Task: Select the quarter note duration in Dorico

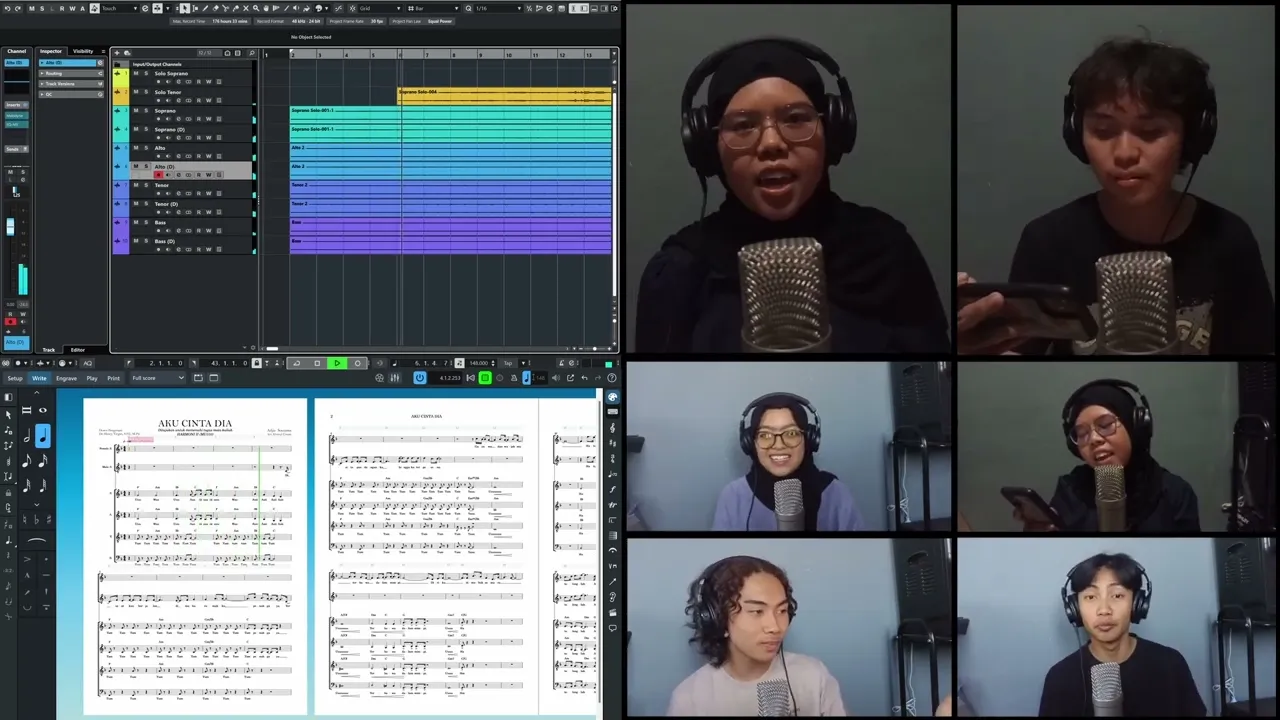Action: 42,435
